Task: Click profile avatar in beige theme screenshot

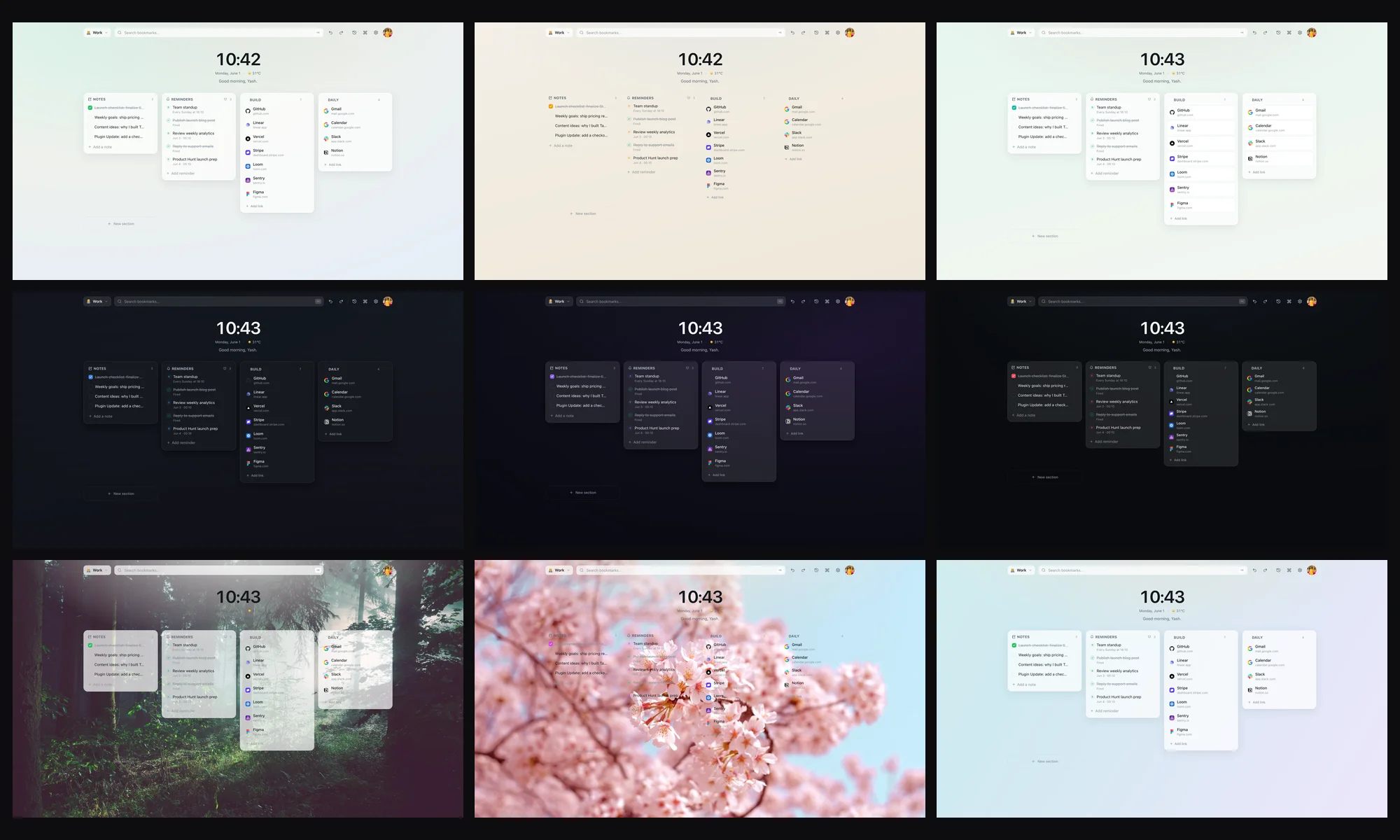Action: click(850, 33)
